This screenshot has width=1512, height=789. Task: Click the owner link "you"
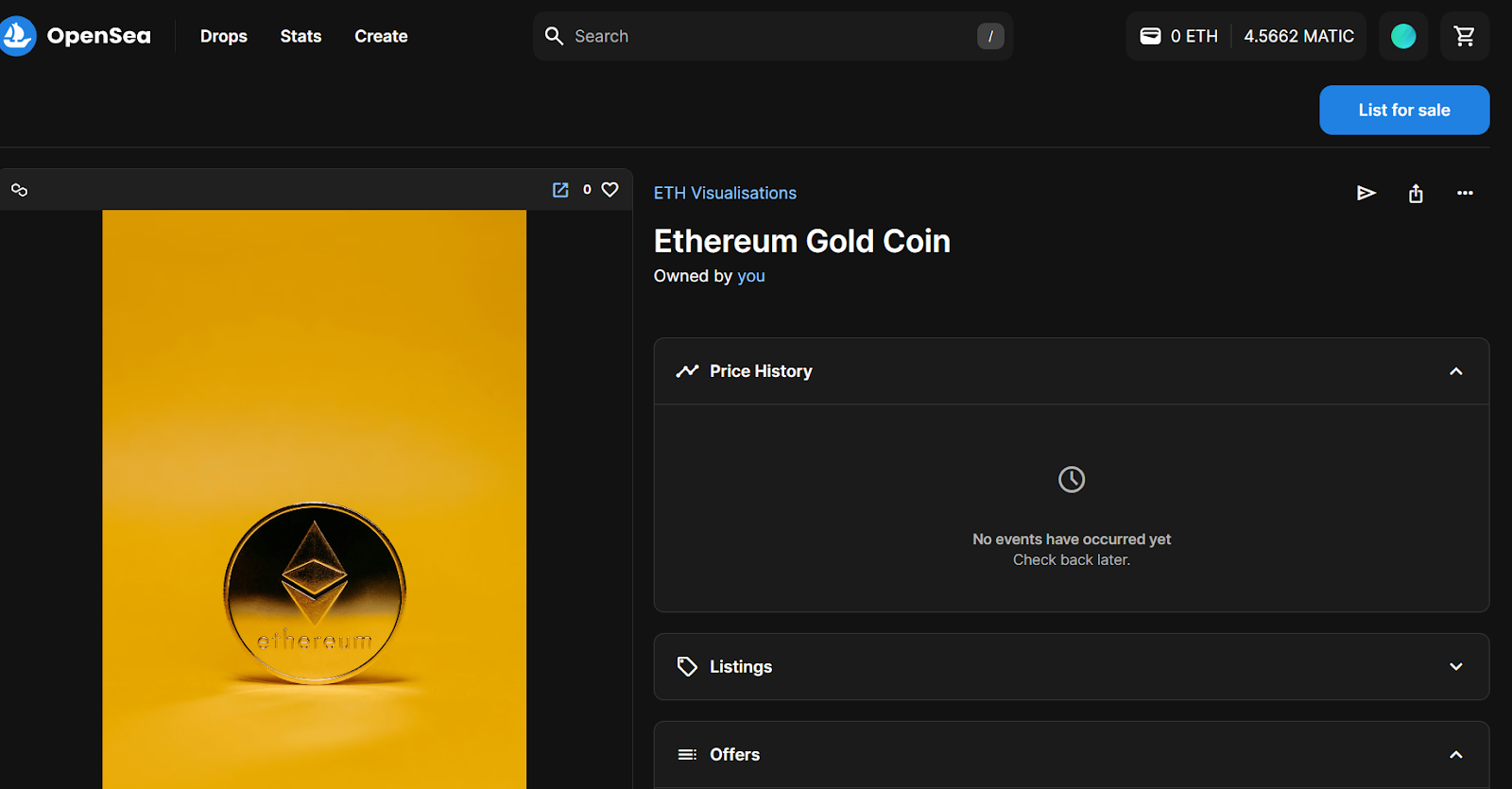750,276
